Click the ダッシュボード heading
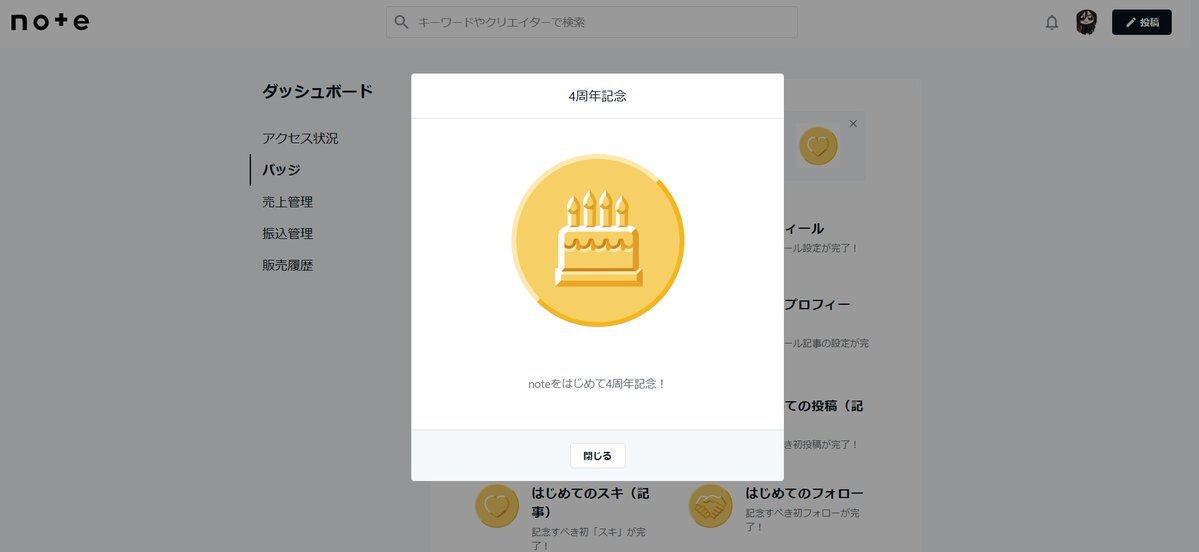The height and width of the screenshot is (552, 1199). pos(317,91)
